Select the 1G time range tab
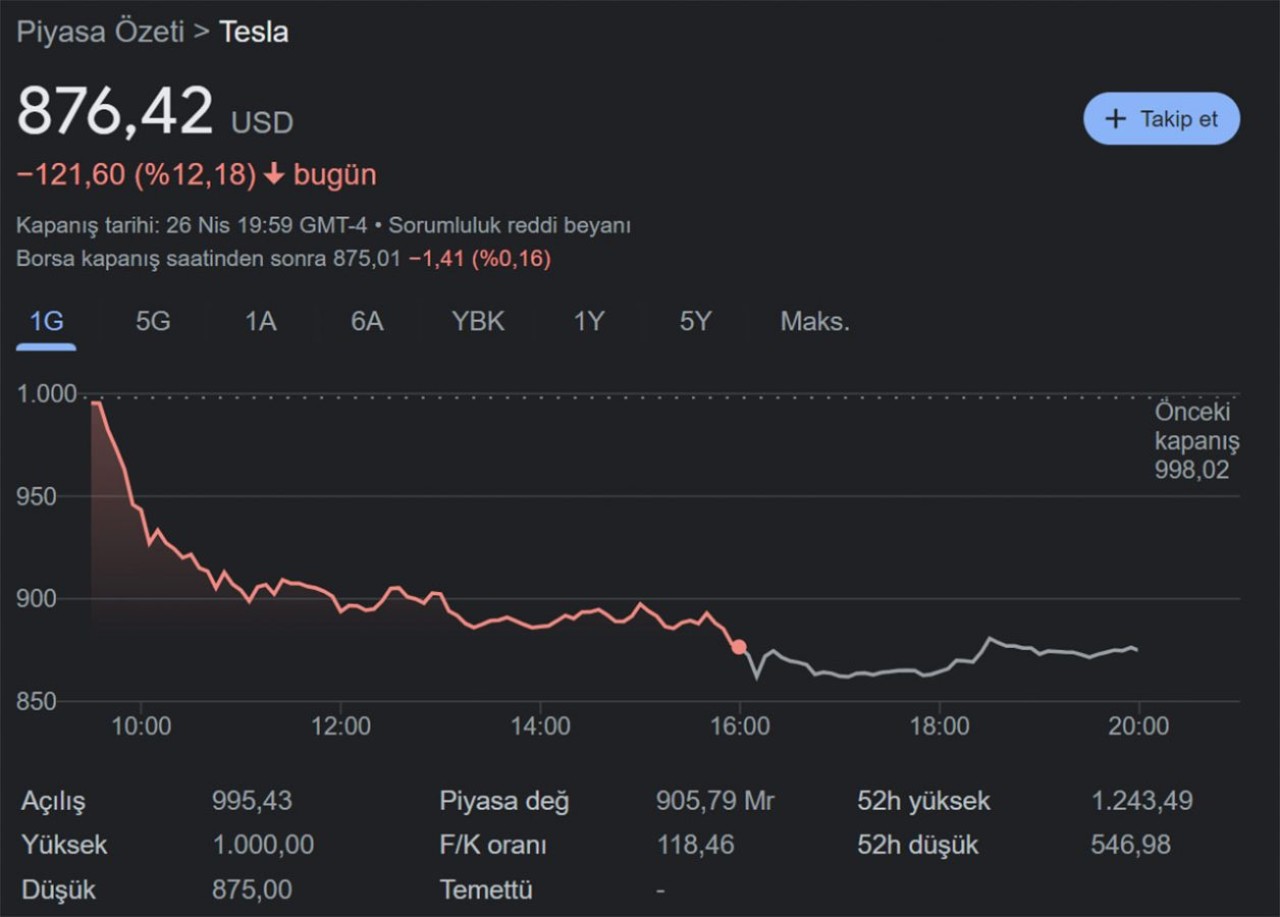1280x917 pixels. tap(46, 322)
